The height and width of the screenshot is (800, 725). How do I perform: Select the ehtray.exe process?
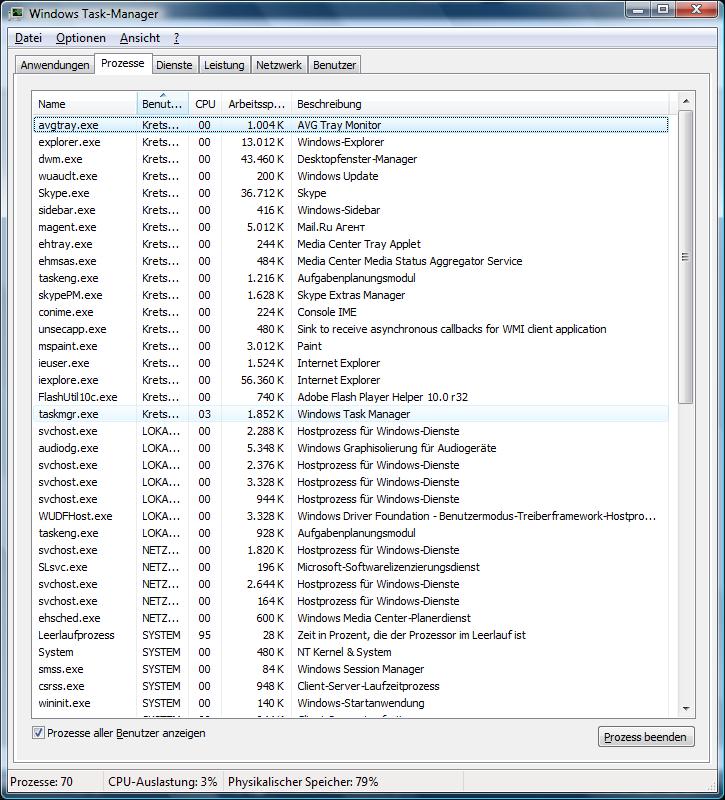(x=351, y=244)
